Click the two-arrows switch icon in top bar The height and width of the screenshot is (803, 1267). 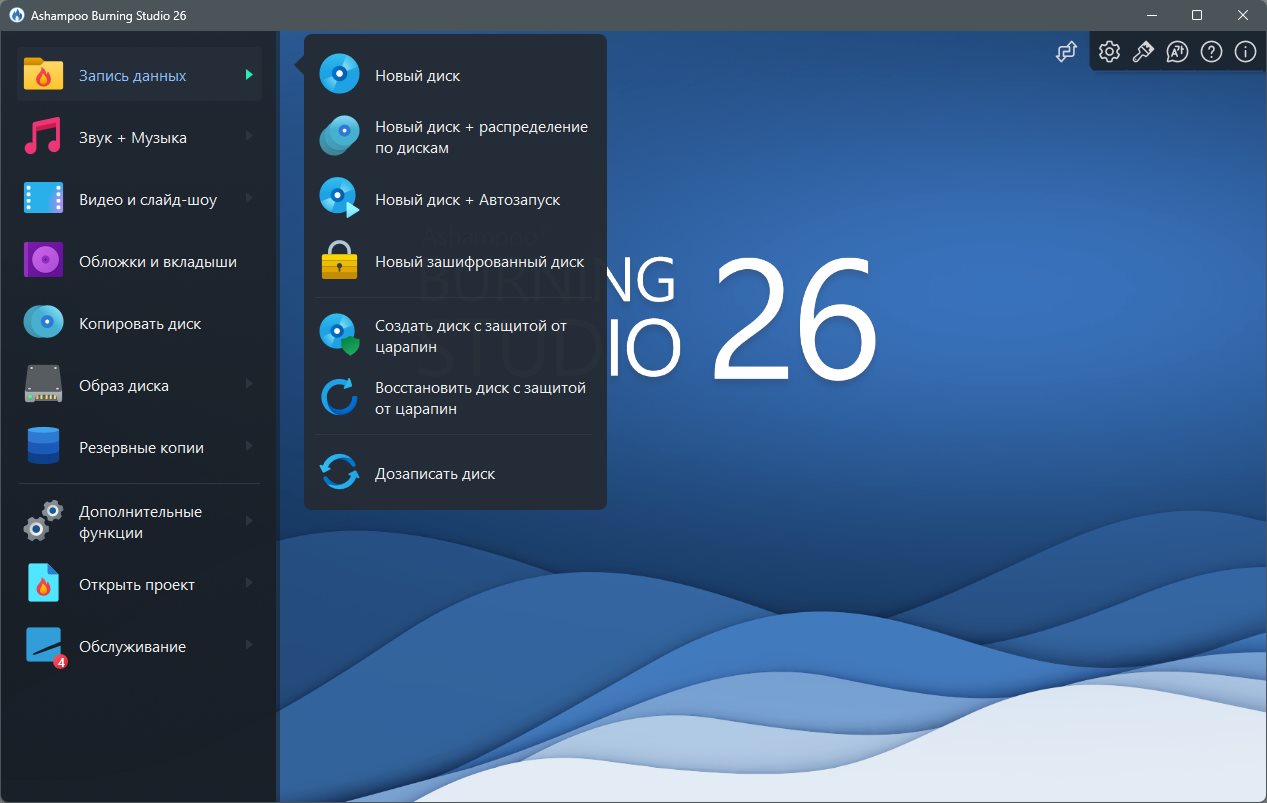point(1066,52)
